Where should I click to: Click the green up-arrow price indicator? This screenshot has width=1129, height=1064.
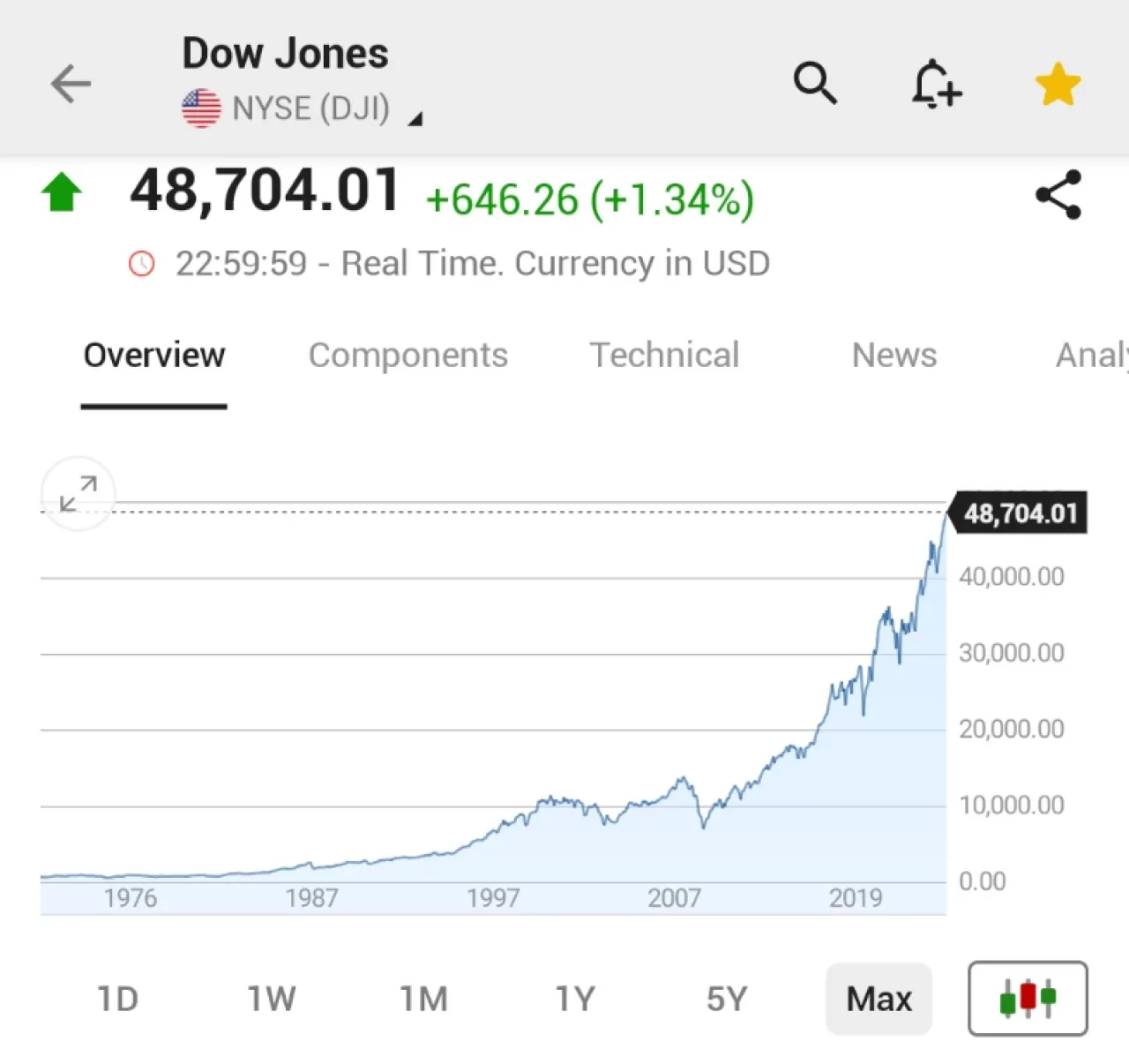click(x=62, y=190)
